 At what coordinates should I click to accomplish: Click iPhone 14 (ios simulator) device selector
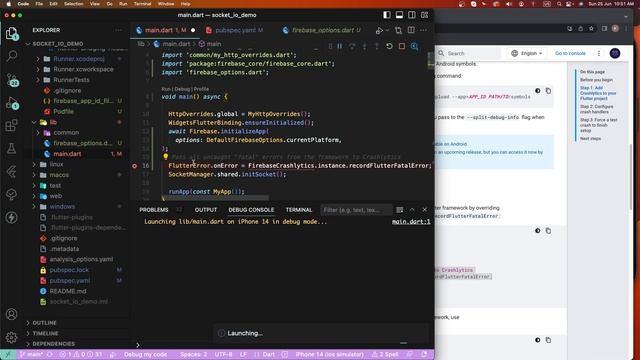(329, 354)
